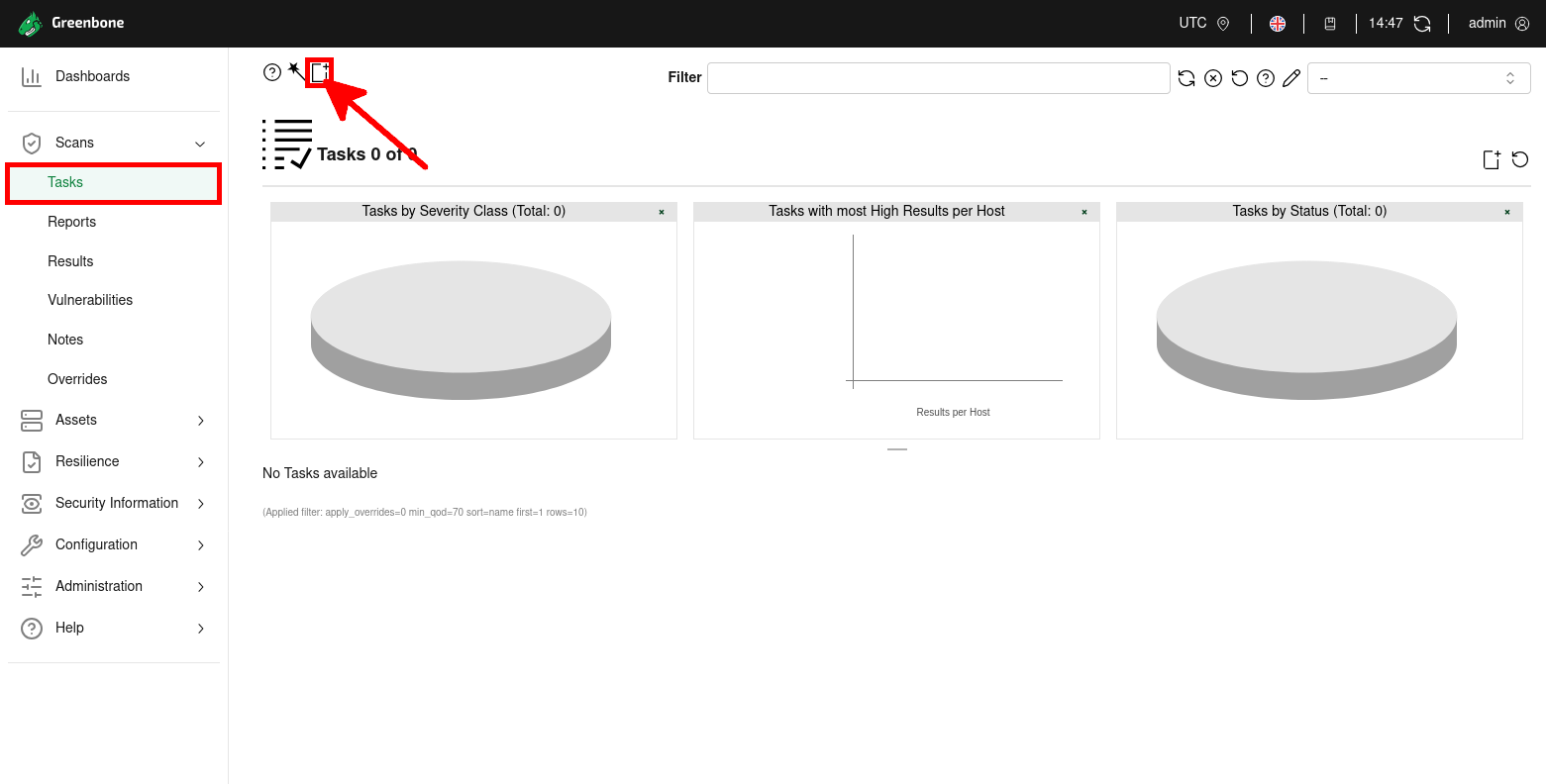
Task: Dismiss the Tasks by Status chart
Action: [x=1506, y=211]
